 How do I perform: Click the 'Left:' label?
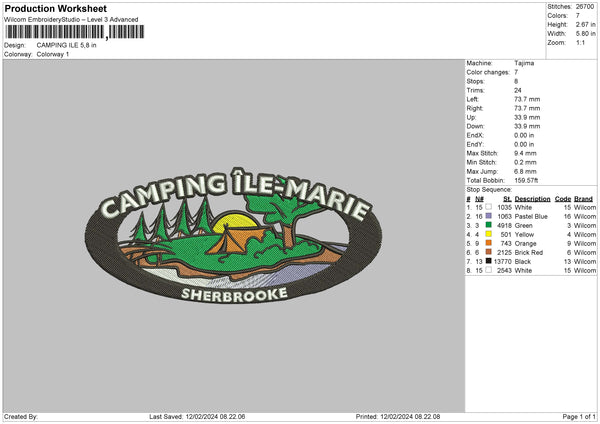[473, 99]
